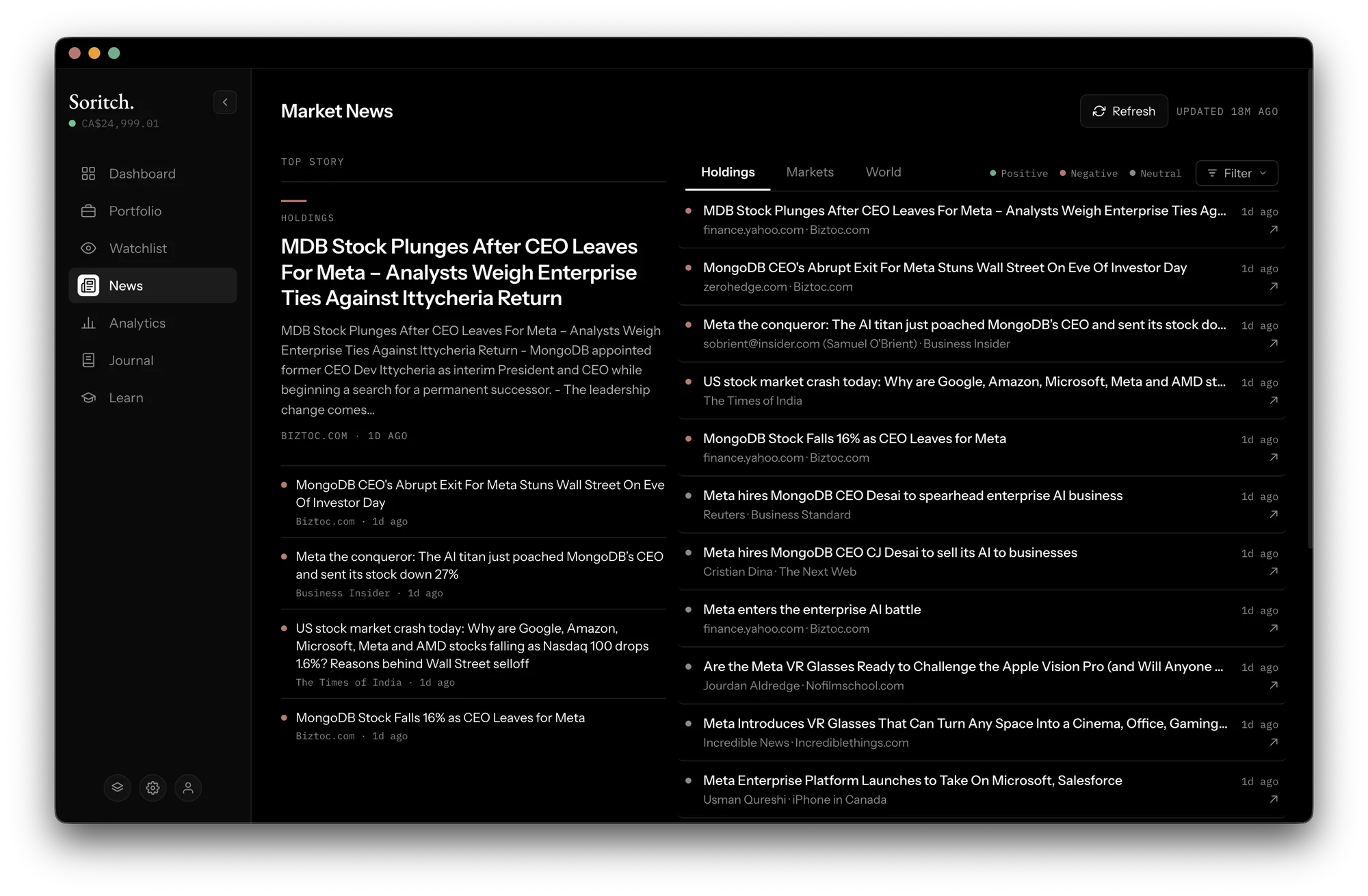
Task: Open left-column MongoDB Stock Falls 16% story
Action: [x=440, y=717]
